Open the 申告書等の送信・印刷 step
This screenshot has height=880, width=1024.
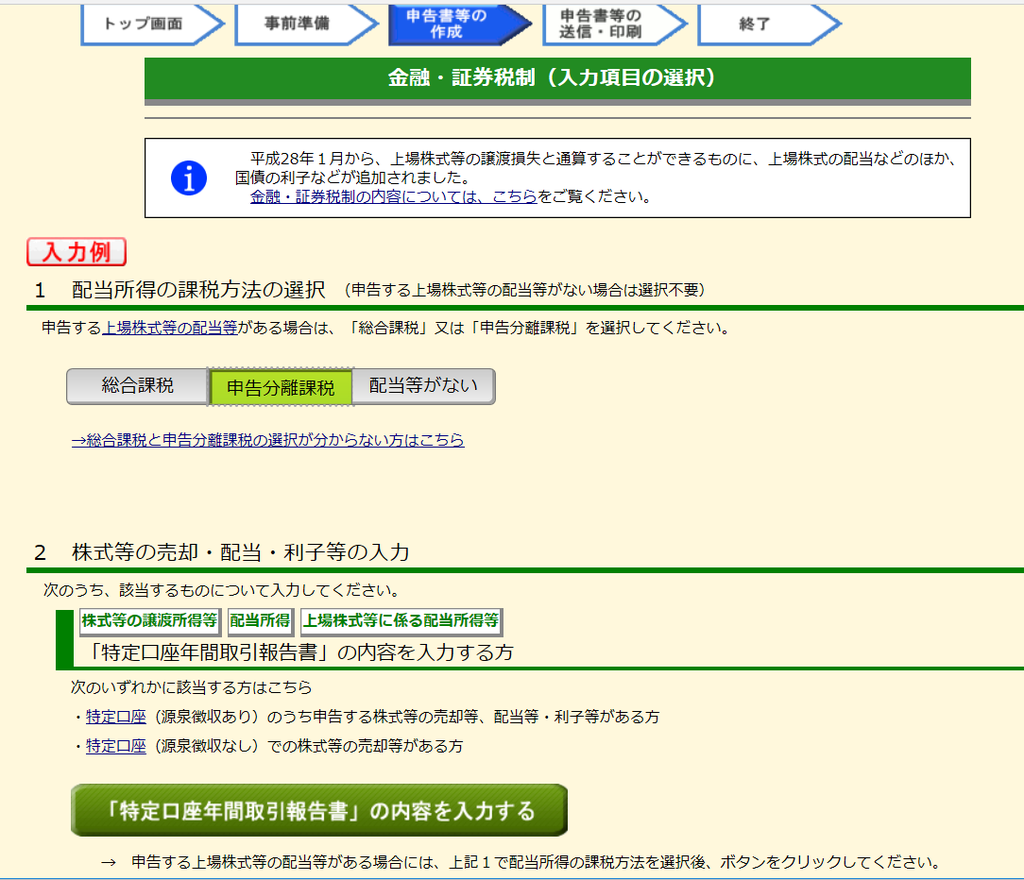[604, 24]
